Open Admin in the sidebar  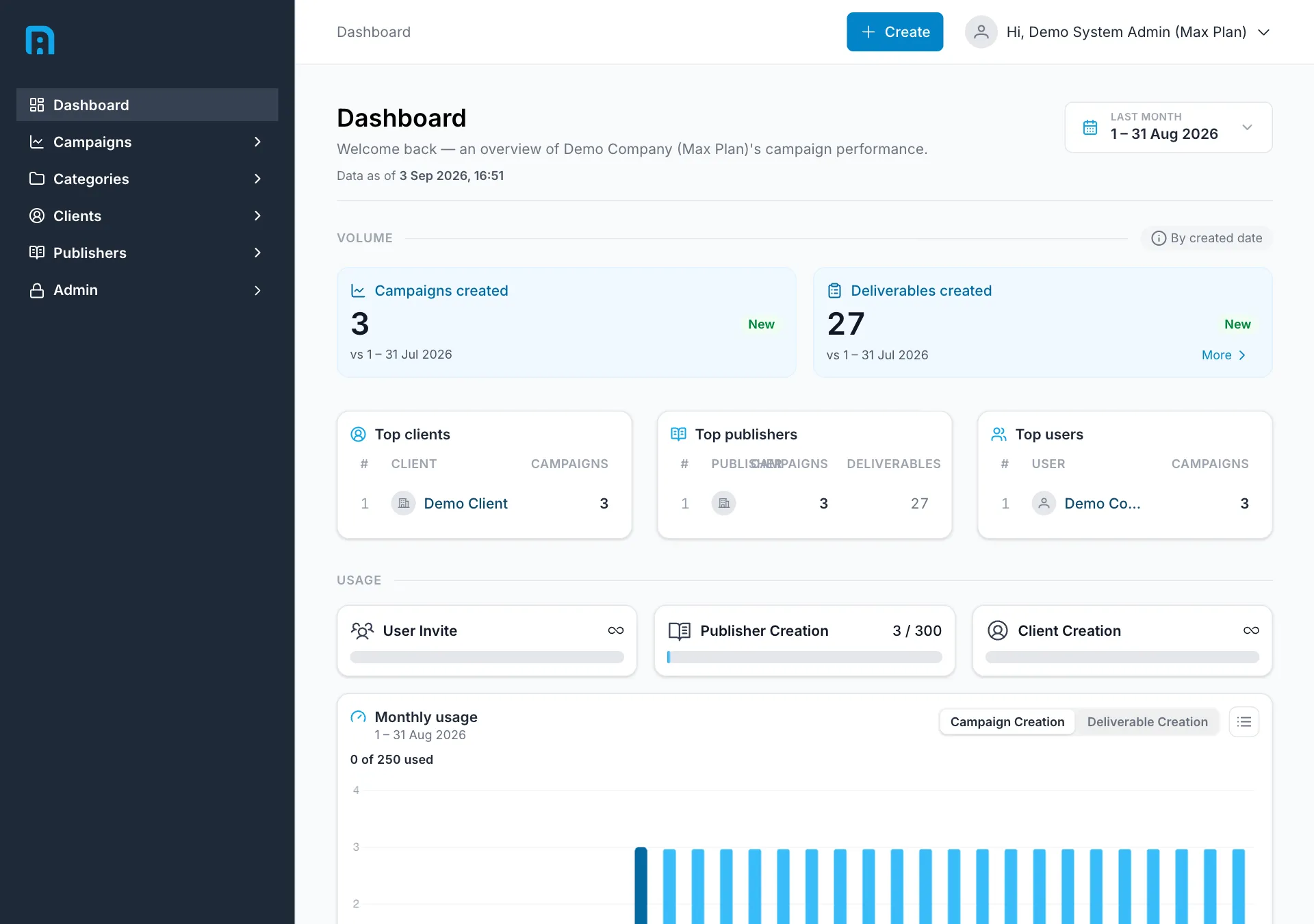click(147, 290)
